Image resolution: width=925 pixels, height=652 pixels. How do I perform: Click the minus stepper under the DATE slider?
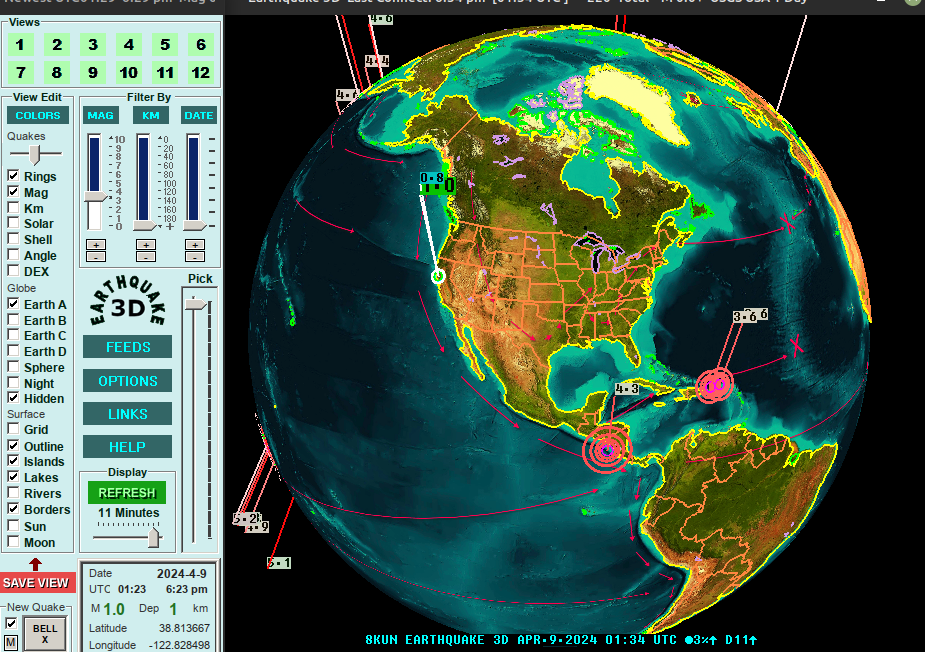coord(195,257)
